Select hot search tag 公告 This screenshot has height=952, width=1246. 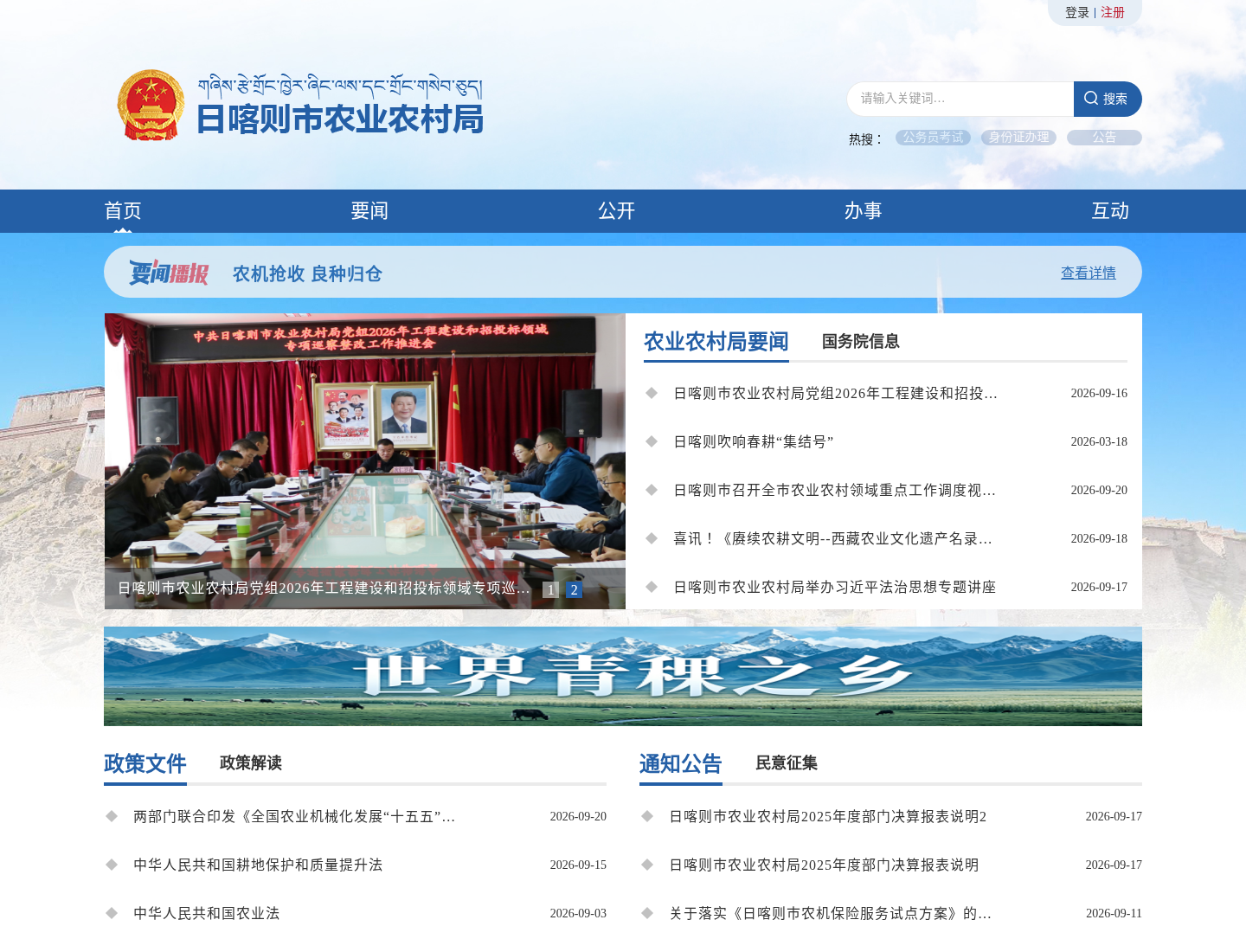[1104, 138]
